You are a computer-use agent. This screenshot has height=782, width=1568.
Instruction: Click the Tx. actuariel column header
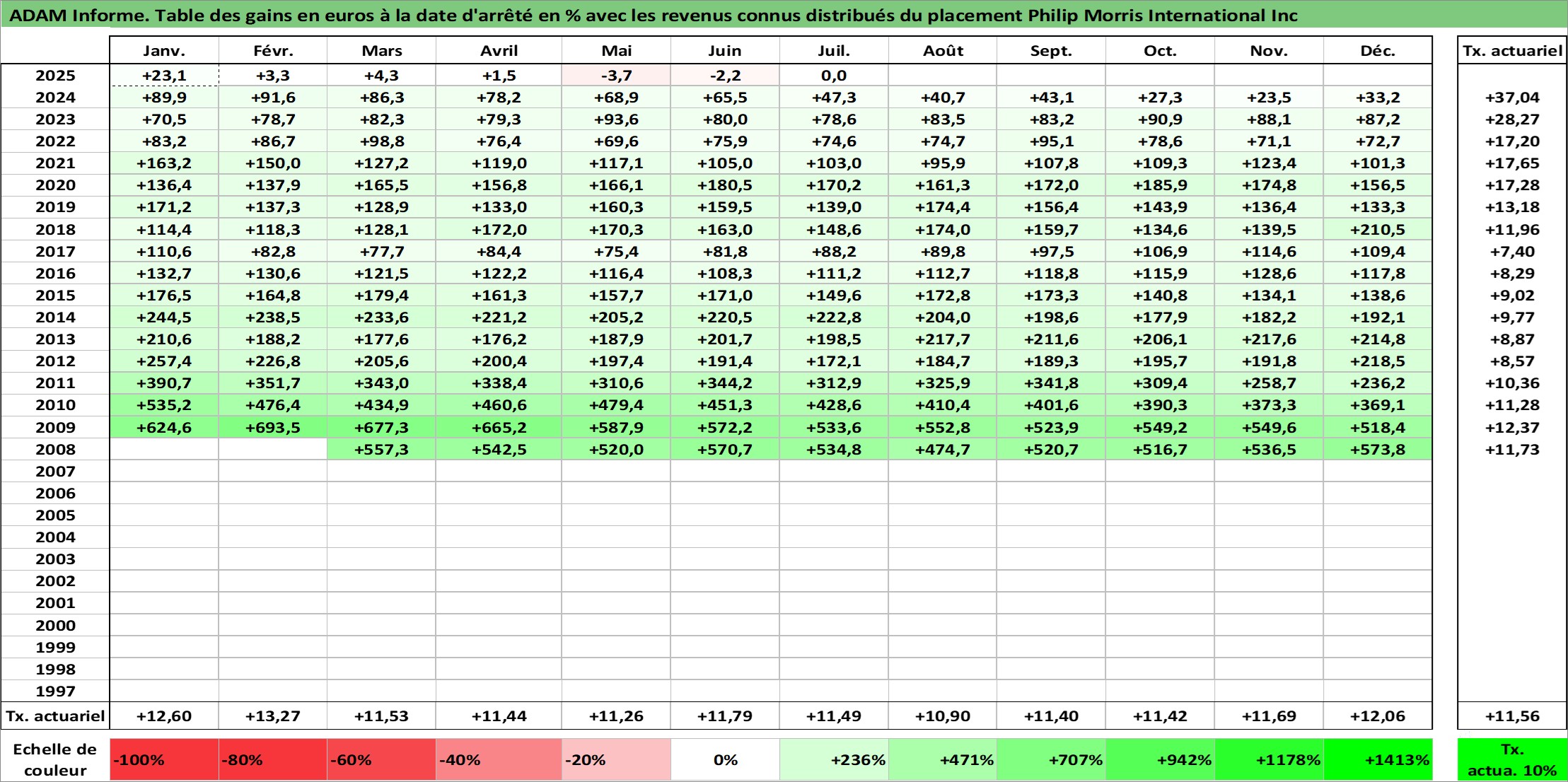pyautogui.click(x=1512, y=50)
